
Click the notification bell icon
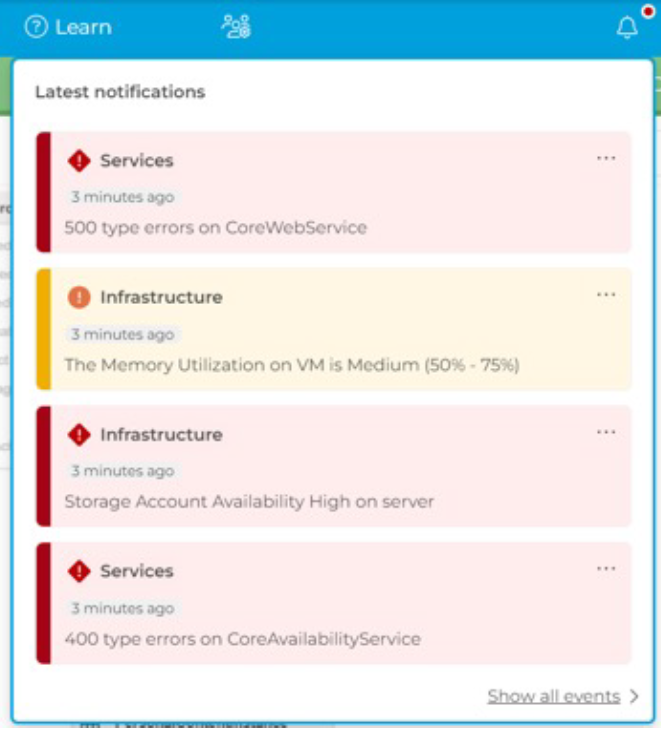click(627, 28)
